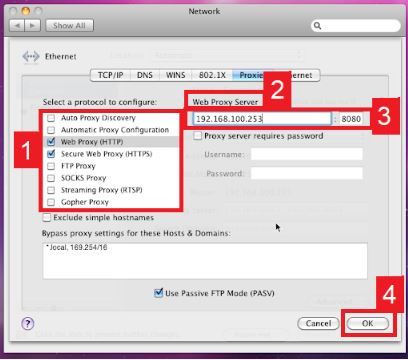This screenshot has width=408, height=360.
Task: Click the Ethernet interface icon
Action: pos(31,56)
